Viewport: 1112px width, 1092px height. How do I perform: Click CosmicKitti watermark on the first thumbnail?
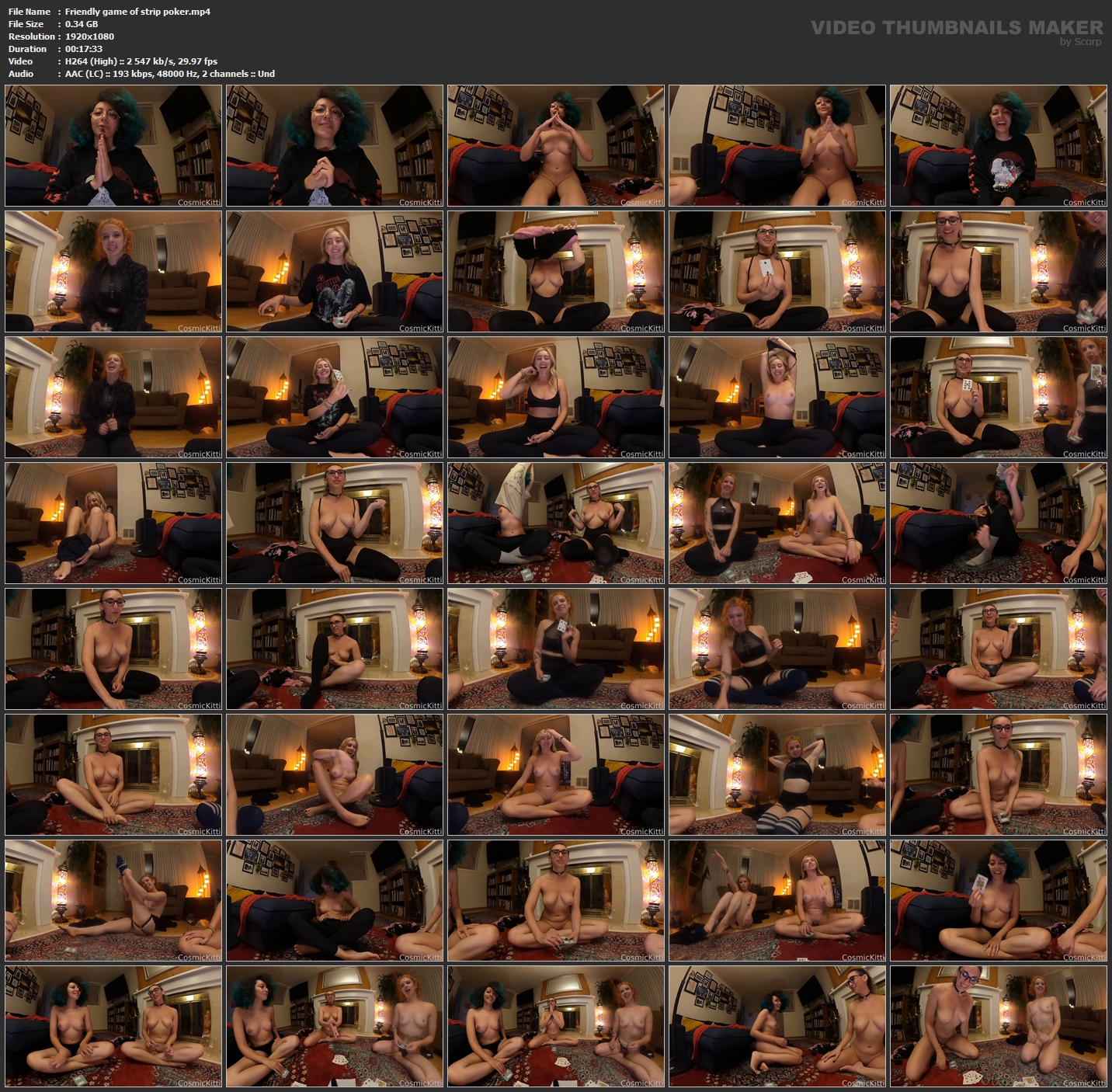[x=199, y=202]
